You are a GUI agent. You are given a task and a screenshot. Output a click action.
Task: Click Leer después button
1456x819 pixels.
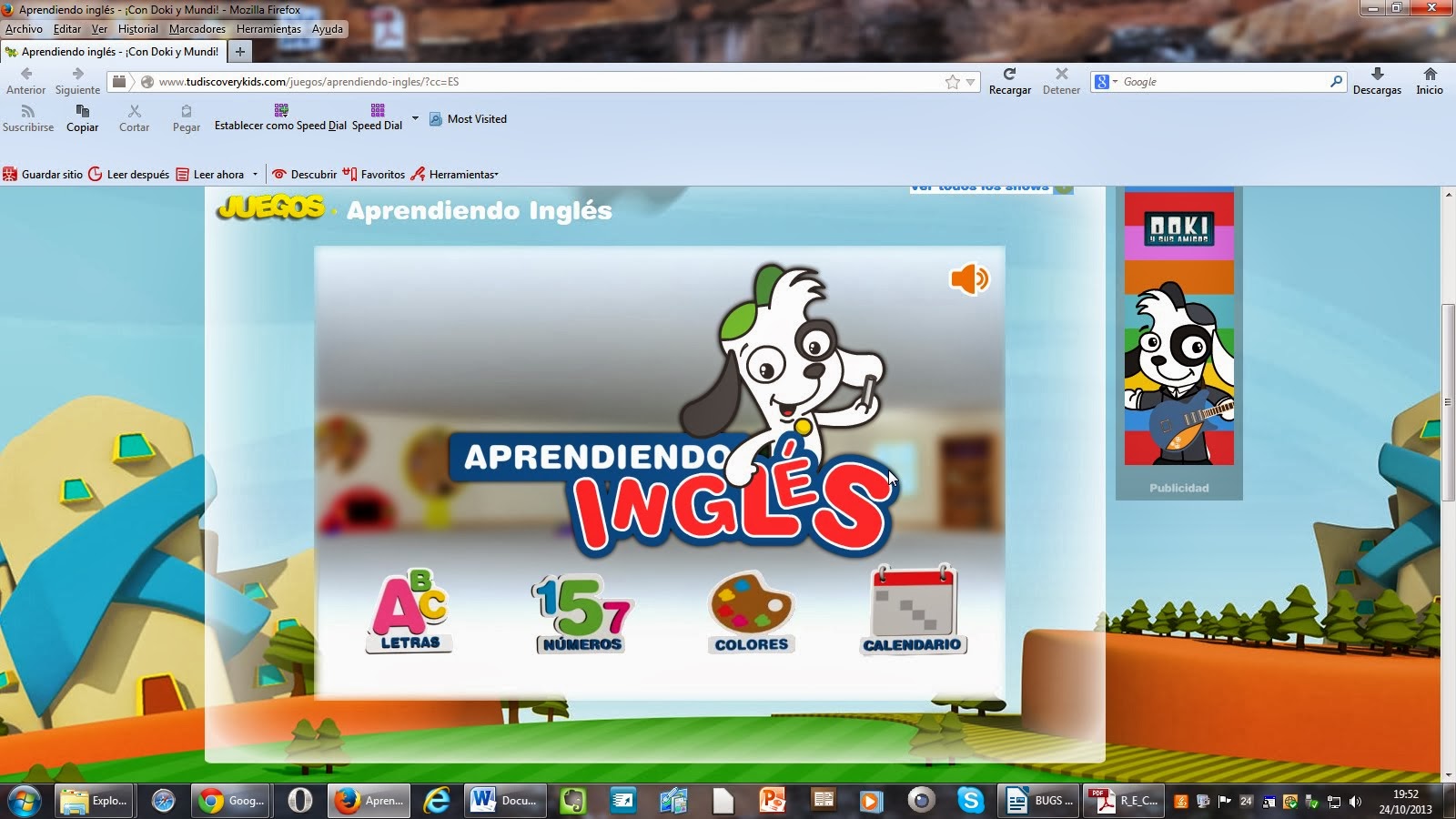click(128, 174)
